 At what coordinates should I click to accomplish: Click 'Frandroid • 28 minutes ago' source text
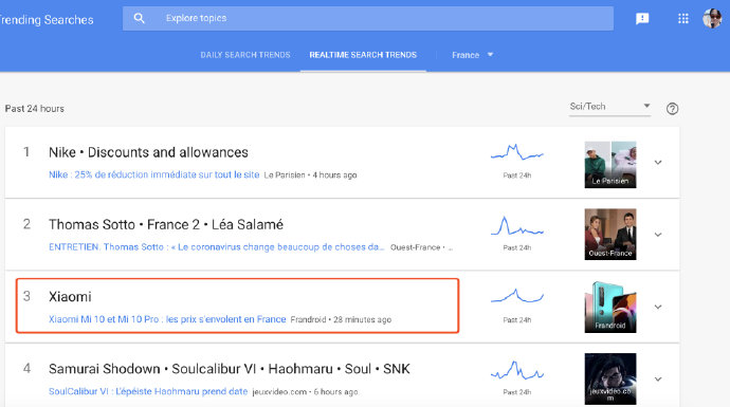(341, 320)
